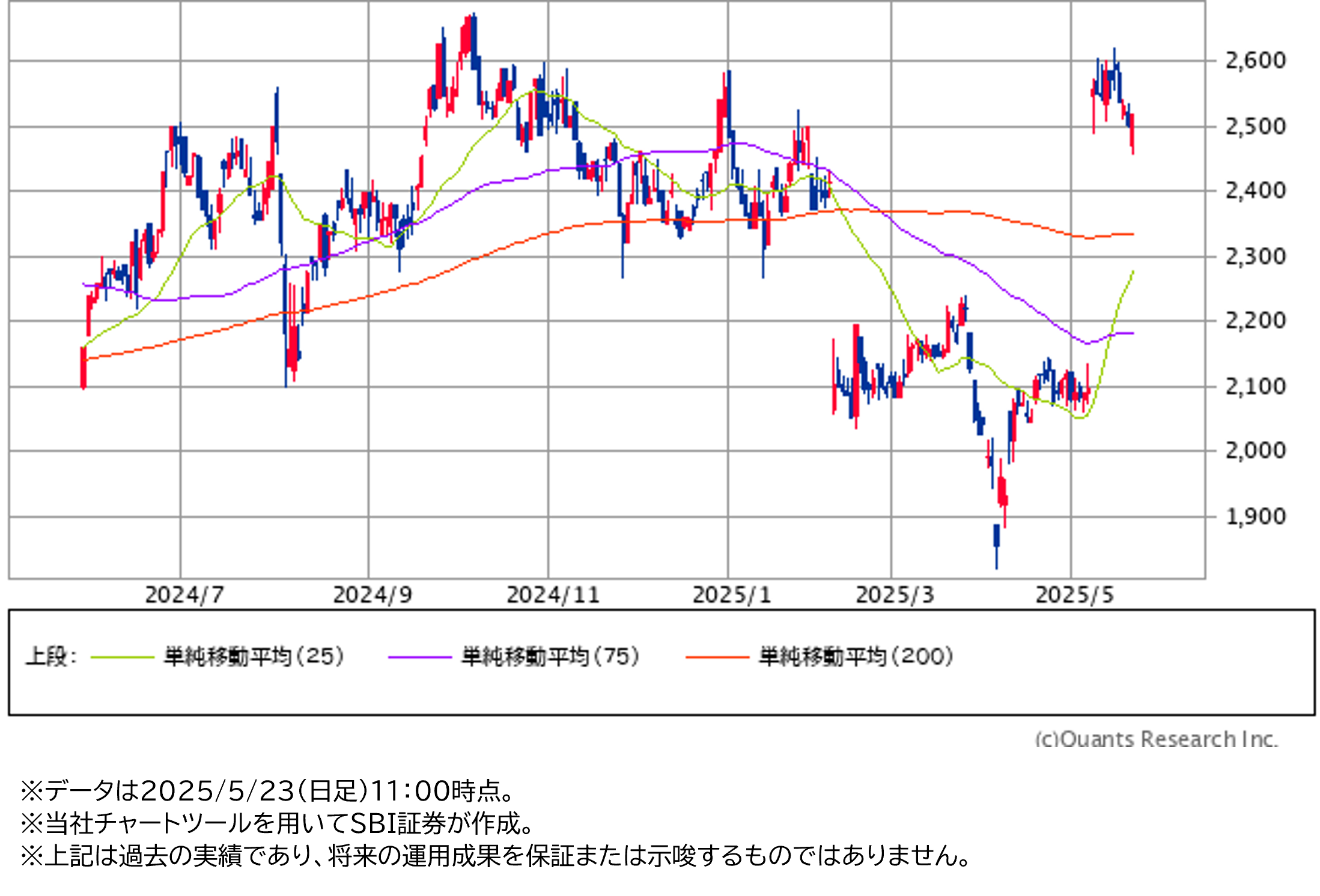The height and width of the screenshot is (896, 1320).
Task: Click the 2,000 price axis label
Action: coord(1255,450)
